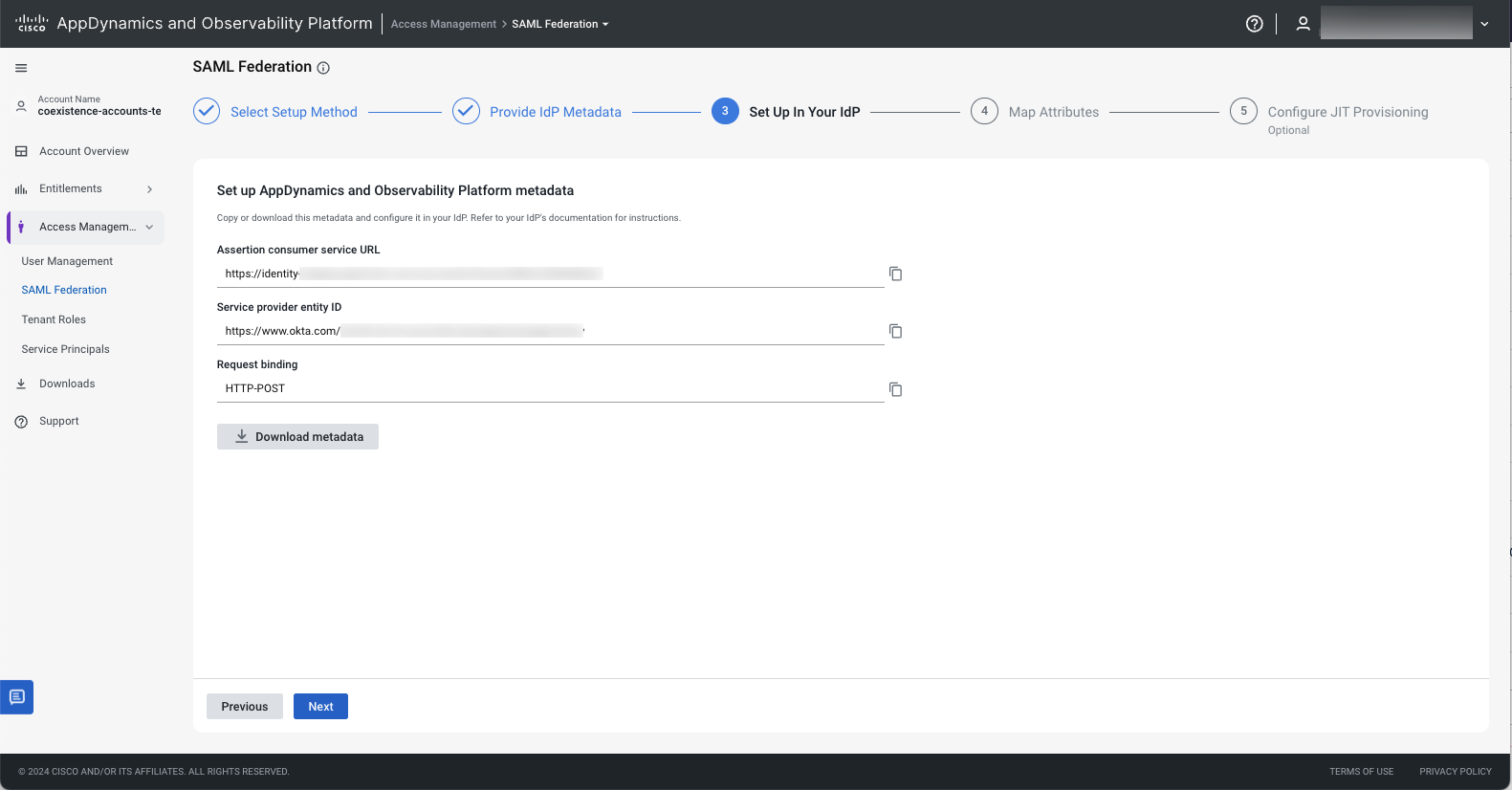Open the Terms of Use link
The height and width of the screenshot is (790, 1512).
point(1361,772)
